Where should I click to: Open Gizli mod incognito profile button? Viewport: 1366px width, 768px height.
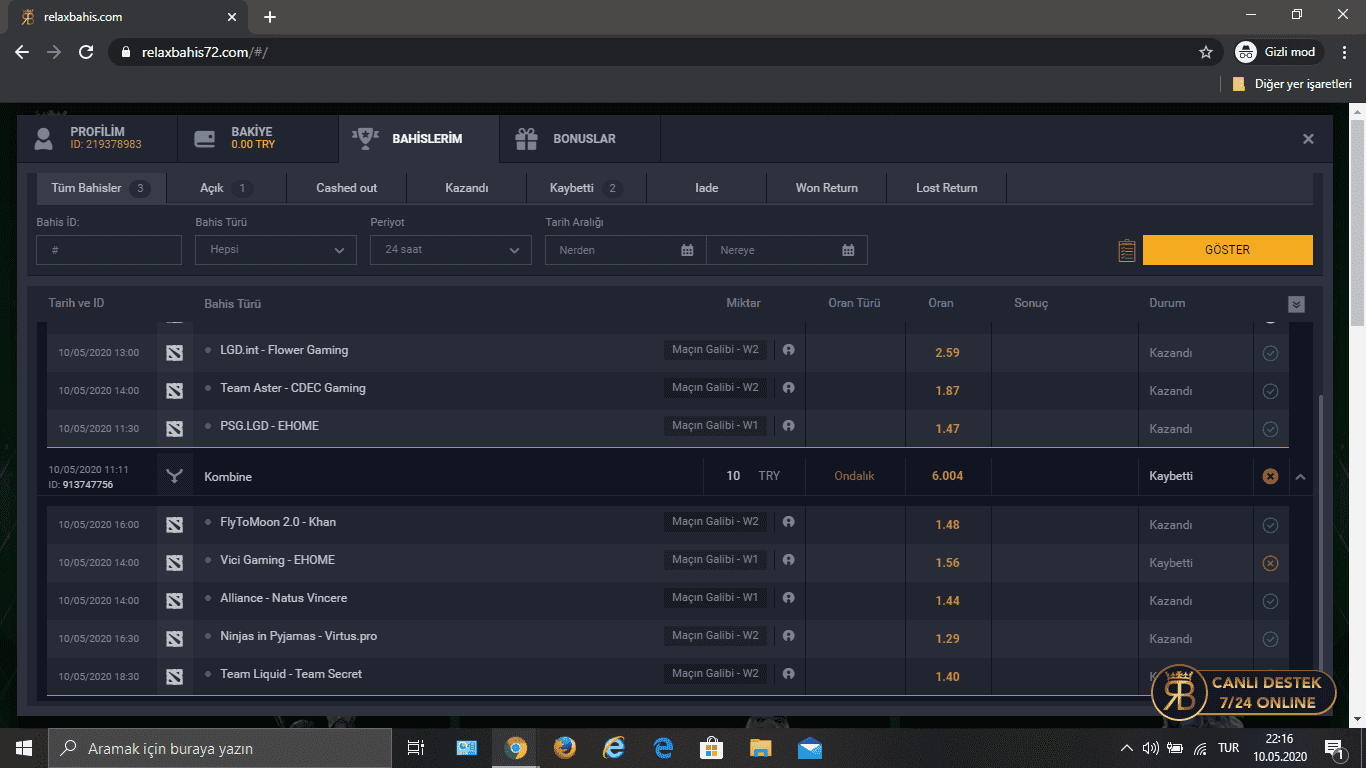[x=1279, y=52]
